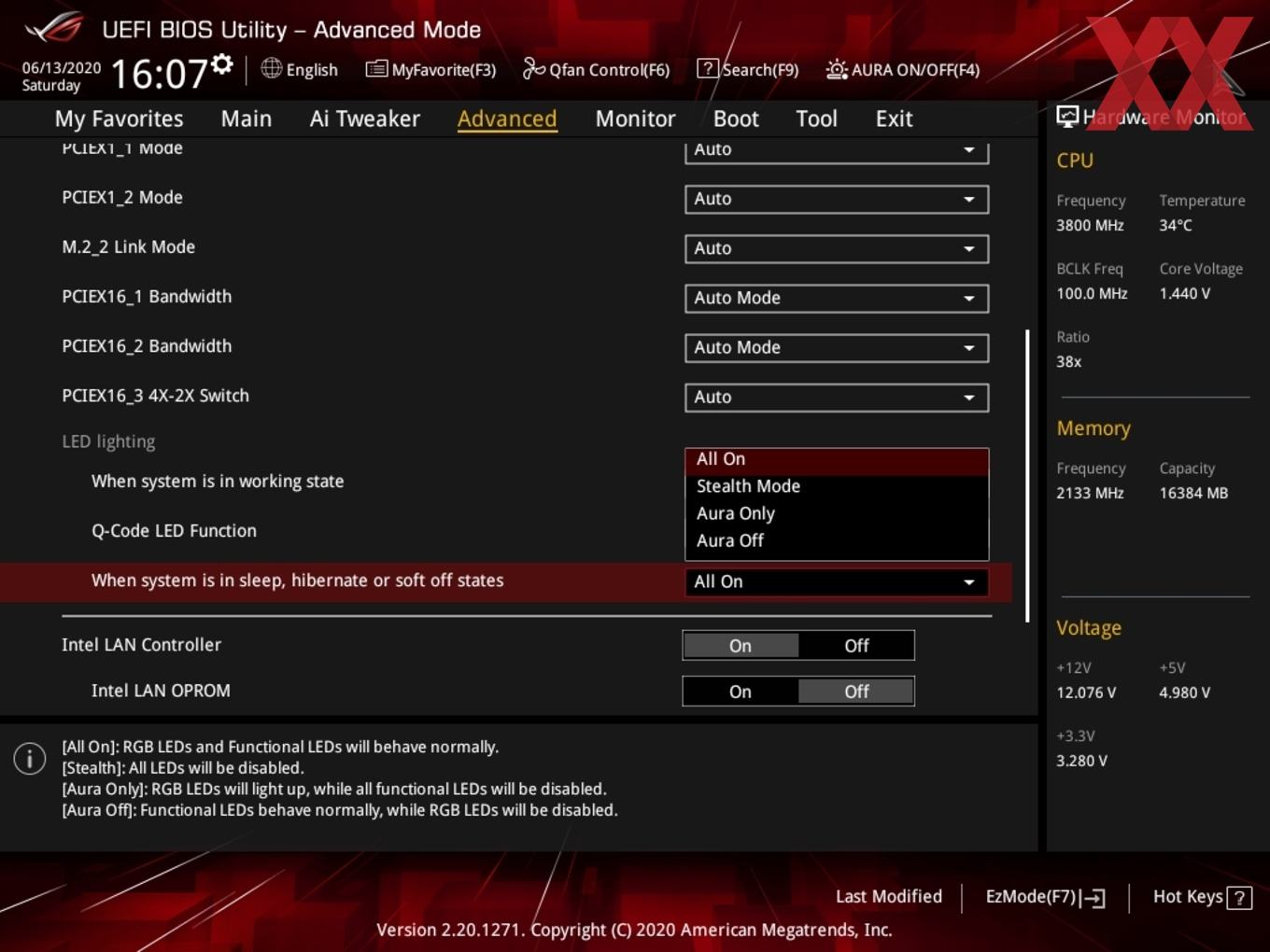
Task: Click the settings list scrollbar
Action: click(x=1027, y=475)
